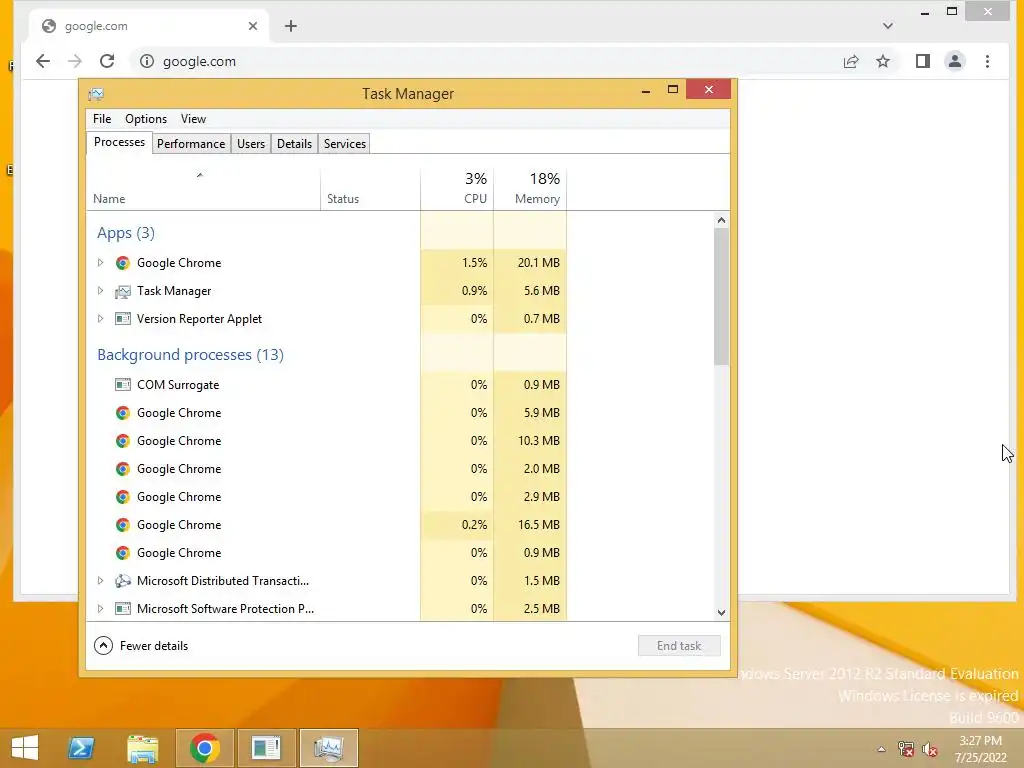Click the Task Manager icon under Apps
The height and width of the screenshot is (768, 1024).
(123, 291)
